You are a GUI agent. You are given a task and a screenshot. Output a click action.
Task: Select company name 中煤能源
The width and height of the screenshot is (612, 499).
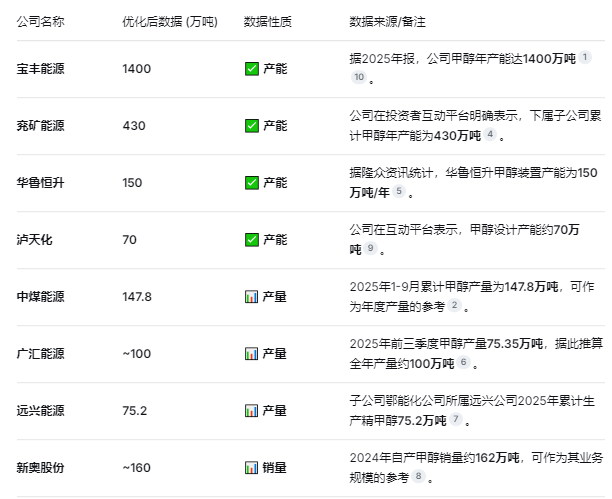point(40,297)
